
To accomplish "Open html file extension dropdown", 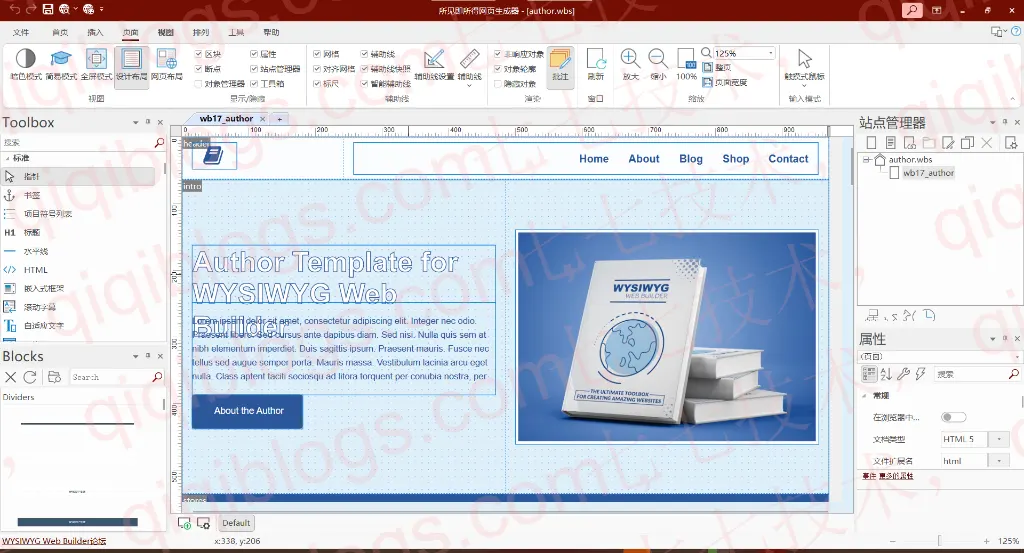I will 999,461.
